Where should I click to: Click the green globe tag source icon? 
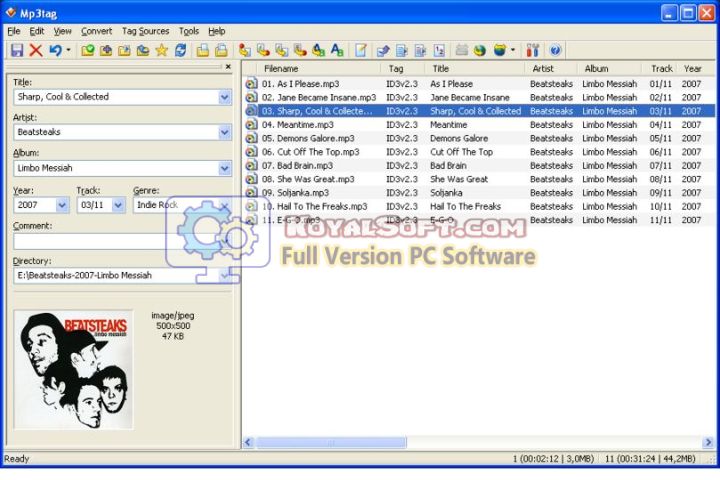[480, 50]
